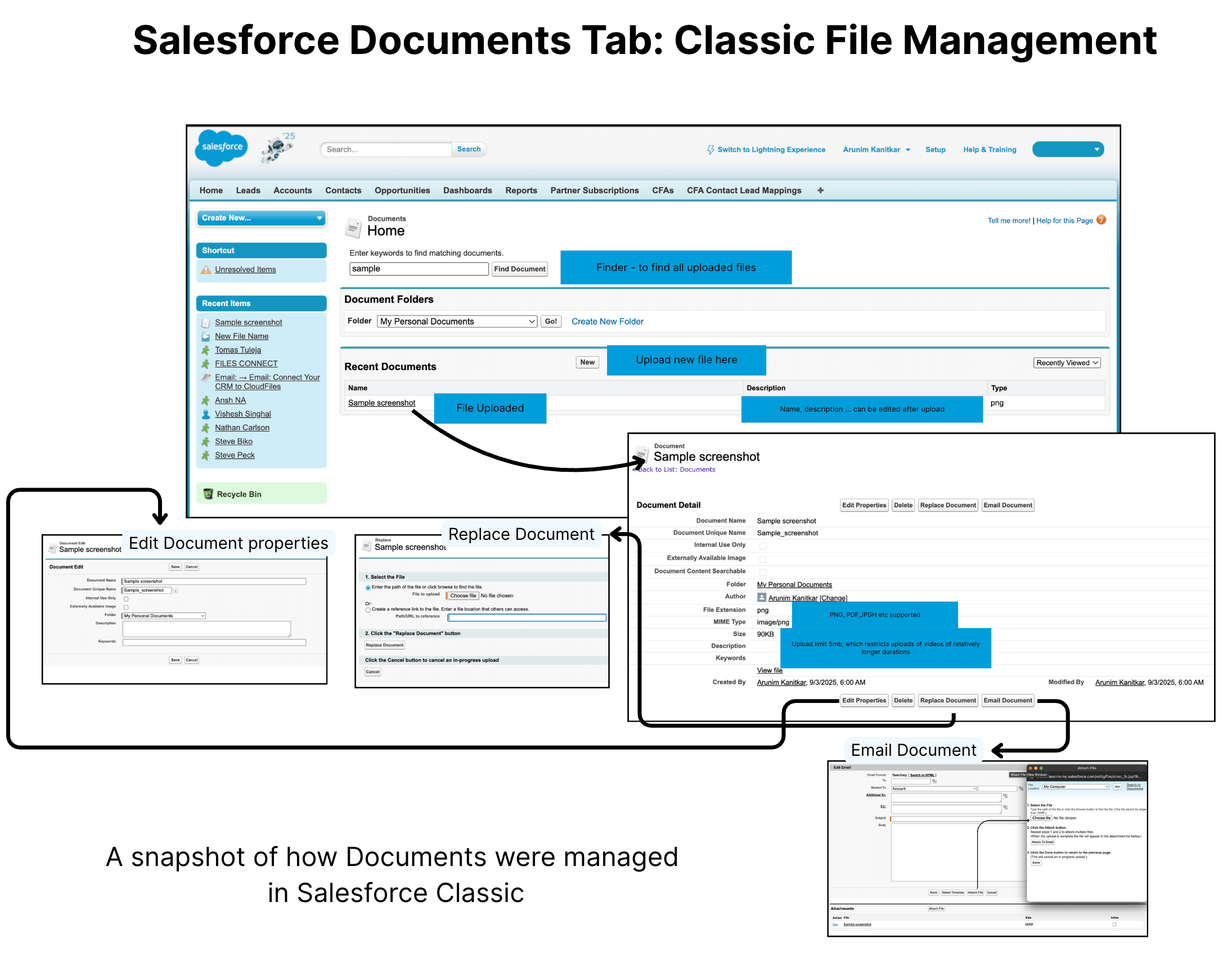
Task: Click the plus icon for all tabs
Action: coord(820,190)
